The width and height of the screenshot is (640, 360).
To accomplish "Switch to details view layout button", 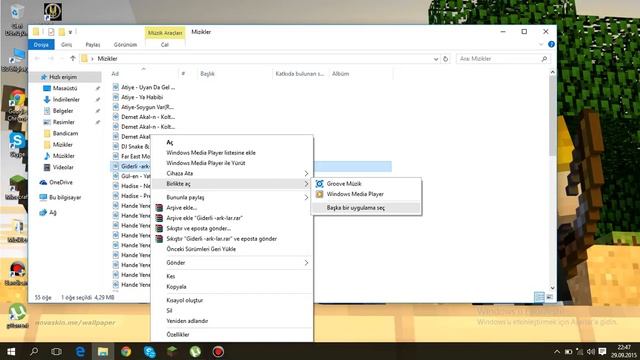I will point(539,297).
